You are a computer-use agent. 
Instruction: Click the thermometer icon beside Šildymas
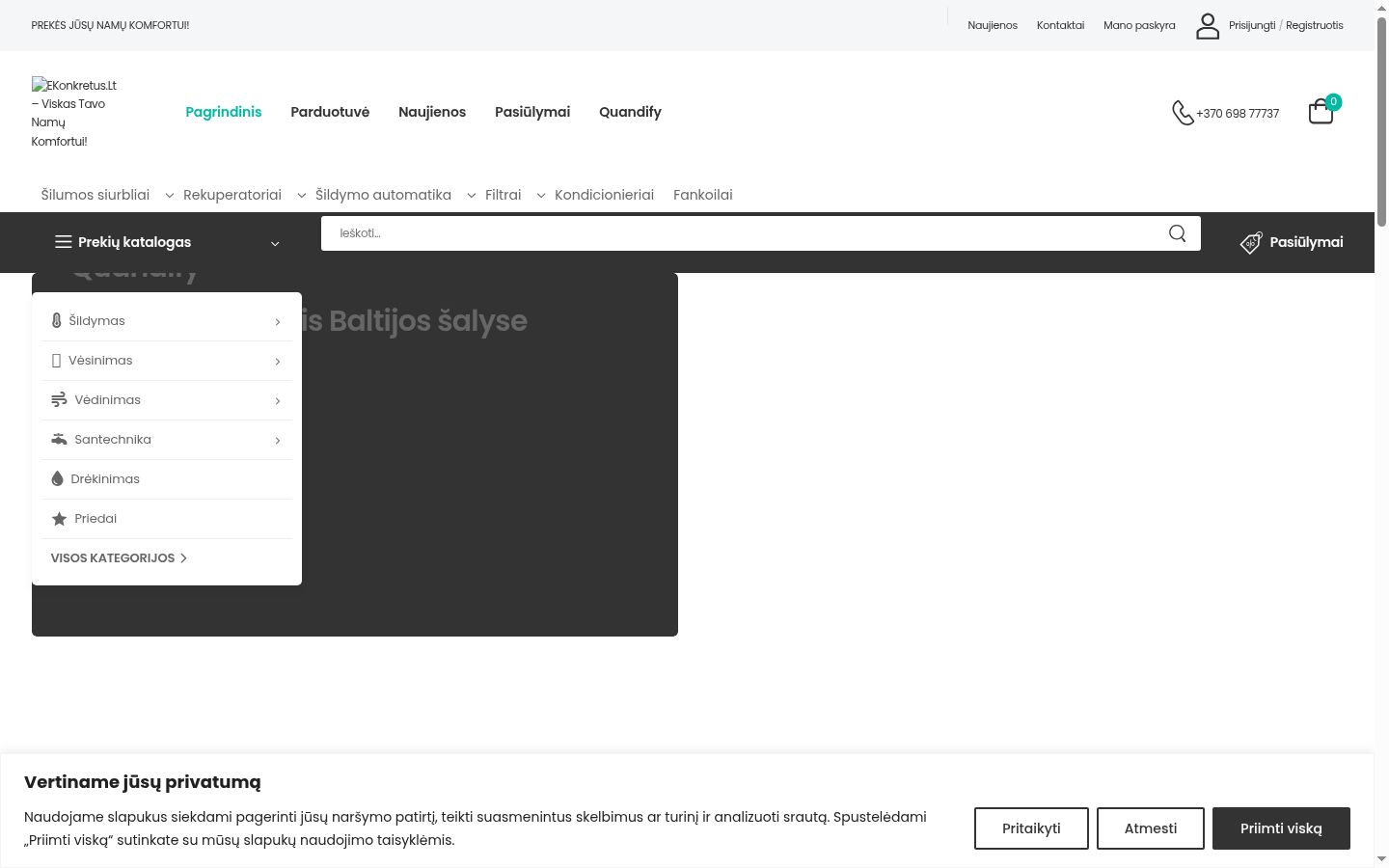(56, 321)
